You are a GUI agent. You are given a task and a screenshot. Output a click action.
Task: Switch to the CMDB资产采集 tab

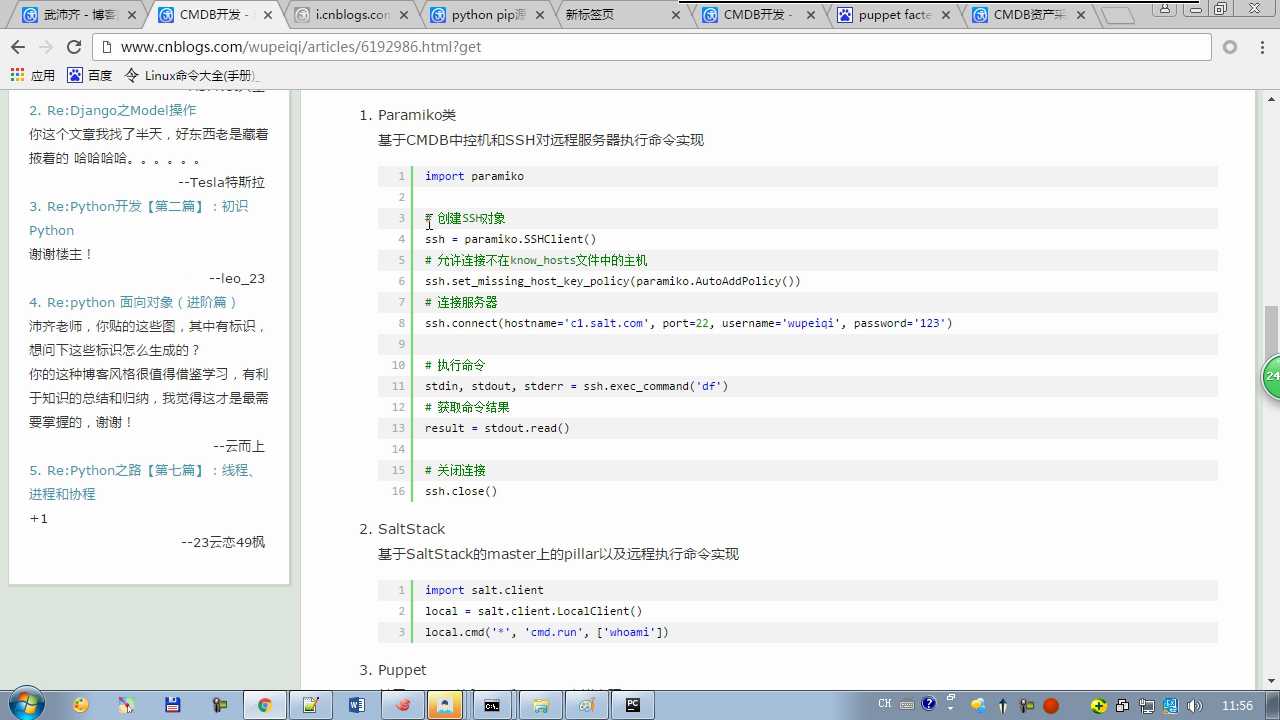click(x=1028, y=15)
